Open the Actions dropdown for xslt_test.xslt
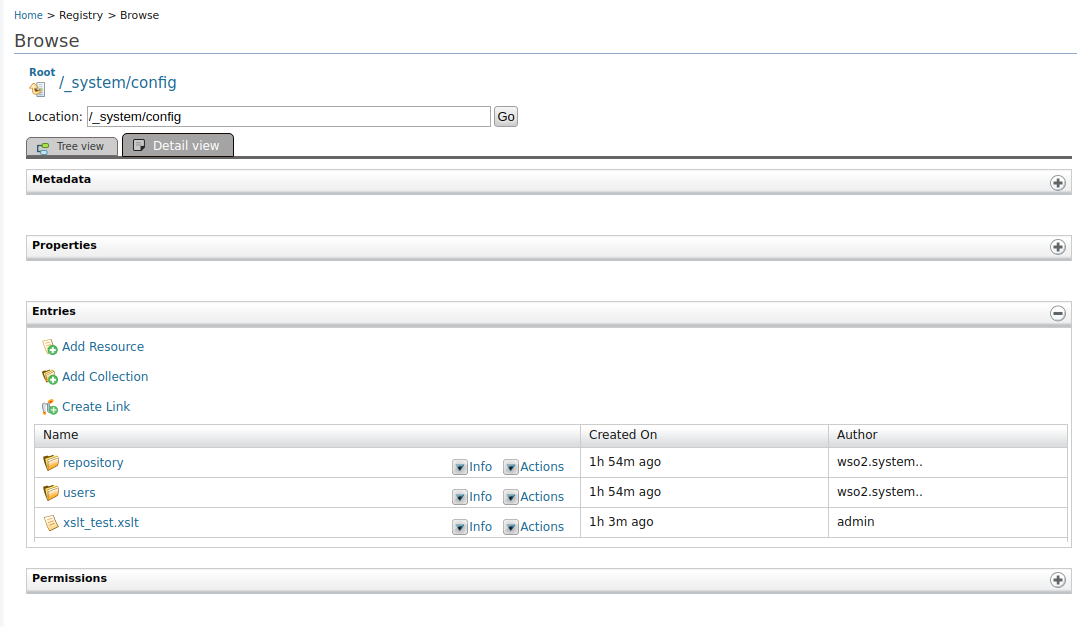The height and width of the screenshot is (627, 1077). click(x=513, y=526)
